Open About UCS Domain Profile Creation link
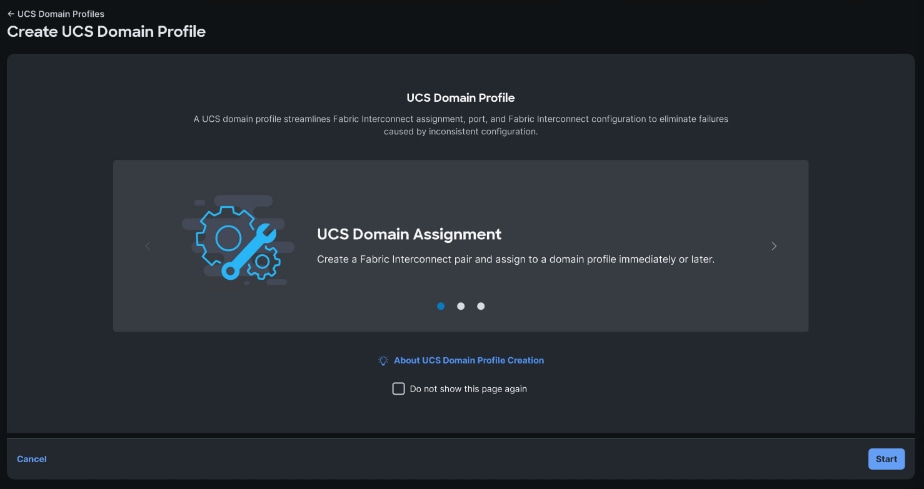The width and height of the screenshot is (924, 489). pyautogui.click(x=469, y=361)
